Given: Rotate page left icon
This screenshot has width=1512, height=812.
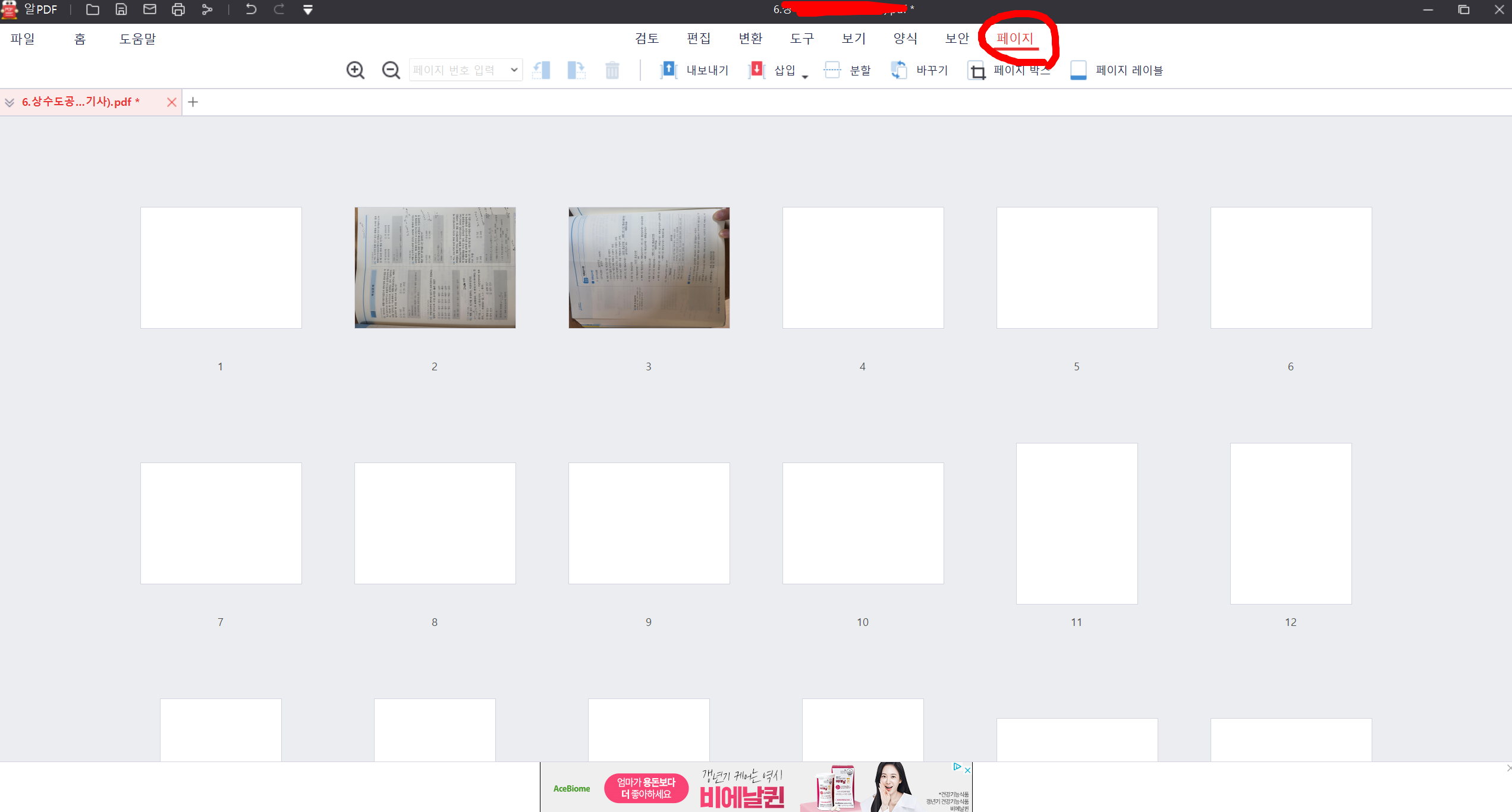Looking at the screenshot, I should click(x=541, y=70).
